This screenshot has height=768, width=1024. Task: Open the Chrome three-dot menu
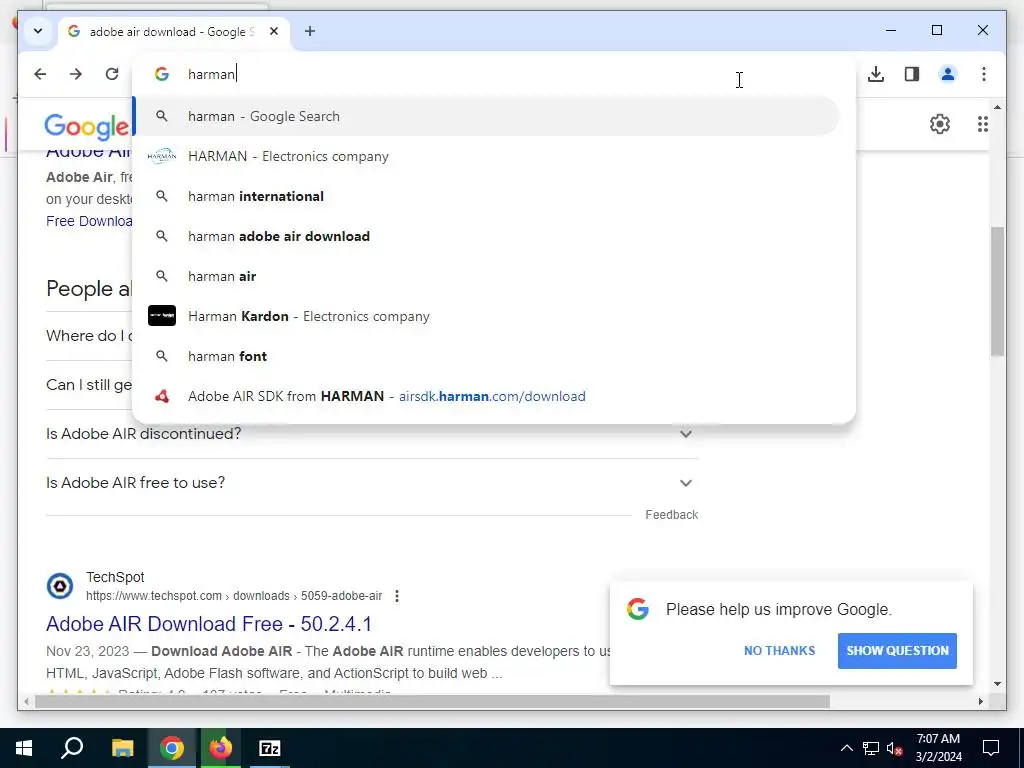tap(984, 74)
